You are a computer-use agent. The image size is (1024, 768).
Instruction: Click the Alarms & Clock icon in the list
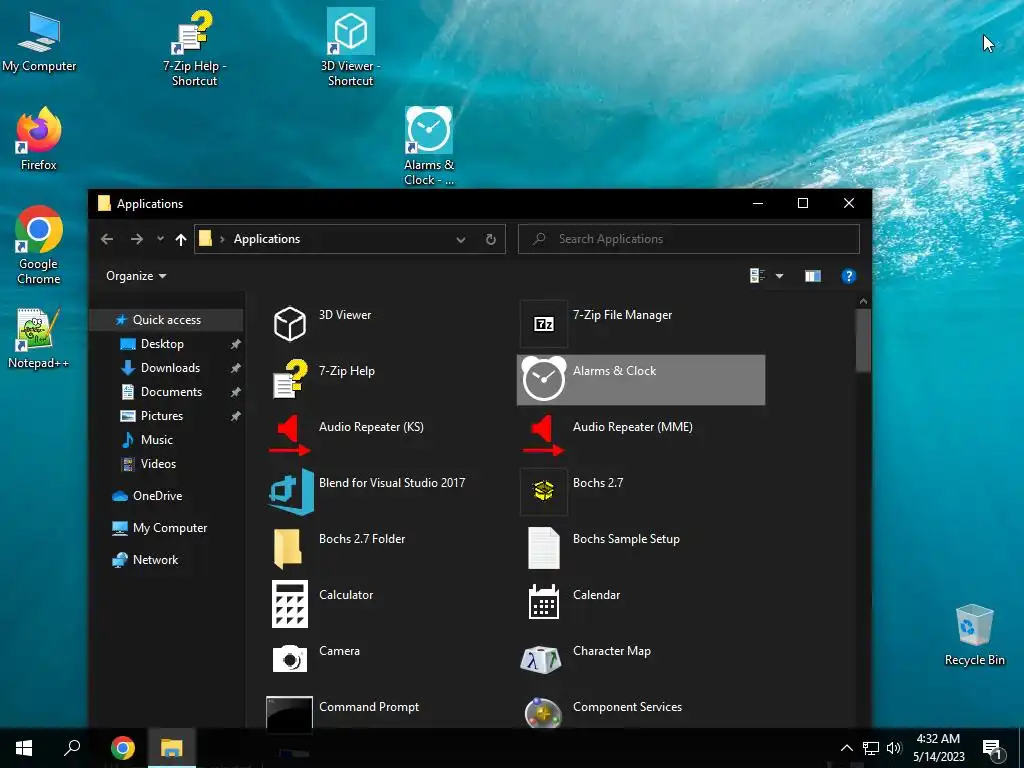(543, 379)
